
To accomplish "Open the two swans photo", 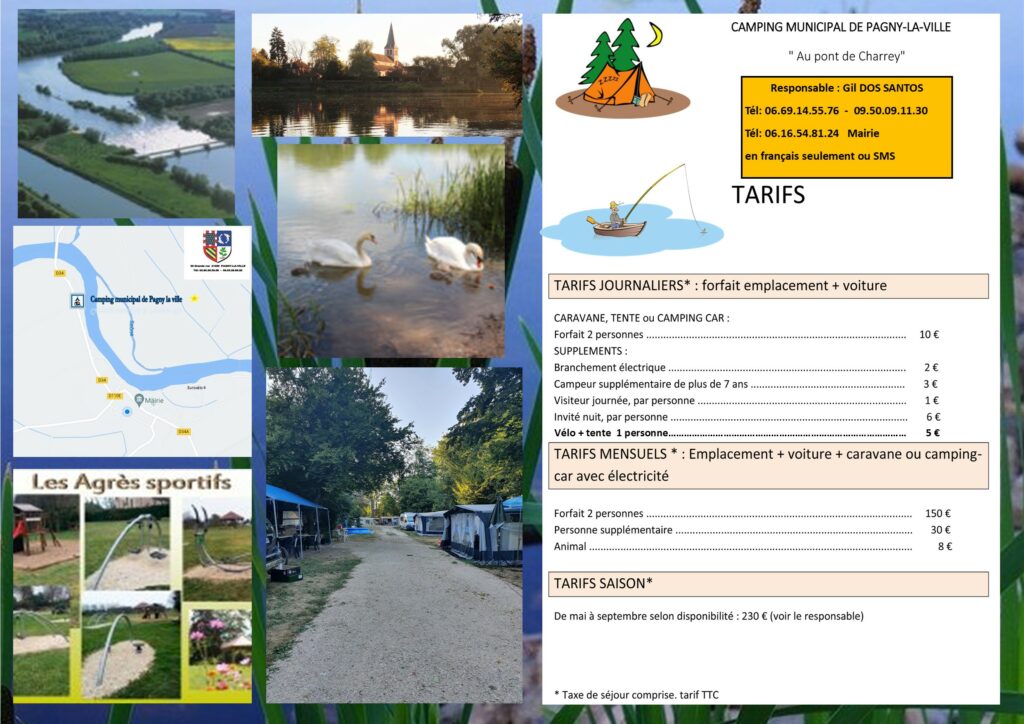I will [x=390, y=250].
